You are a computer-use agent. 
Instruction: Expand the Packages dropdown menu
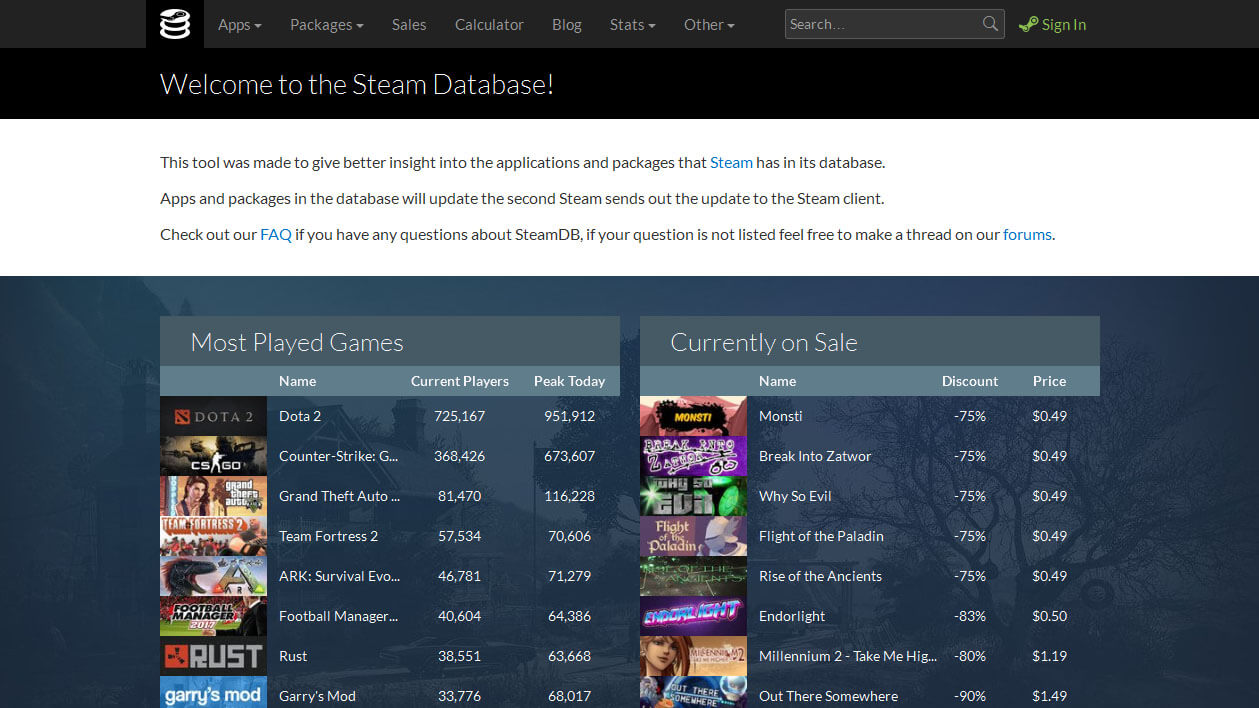(x=327, y=24)
